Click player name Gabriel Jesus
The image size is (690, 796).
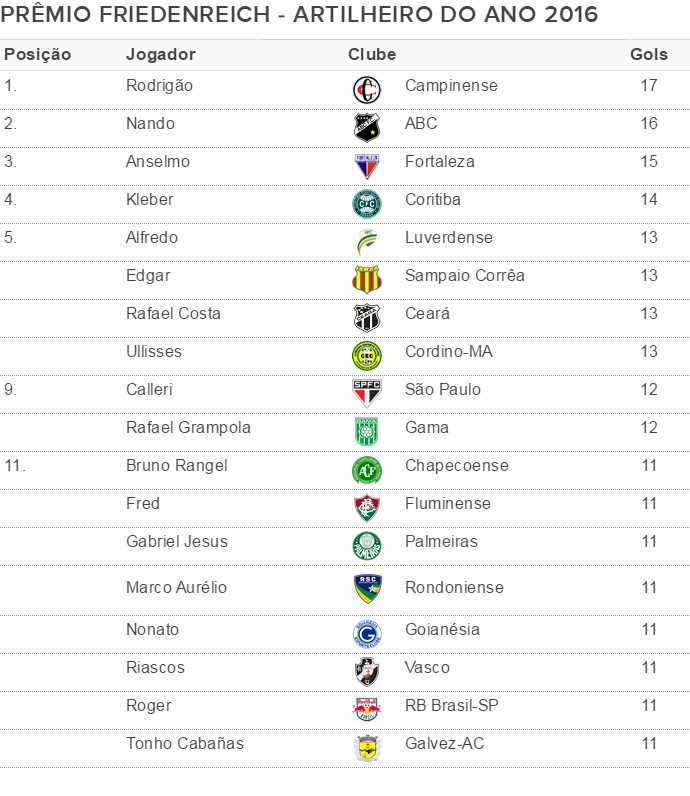(177, 542)
